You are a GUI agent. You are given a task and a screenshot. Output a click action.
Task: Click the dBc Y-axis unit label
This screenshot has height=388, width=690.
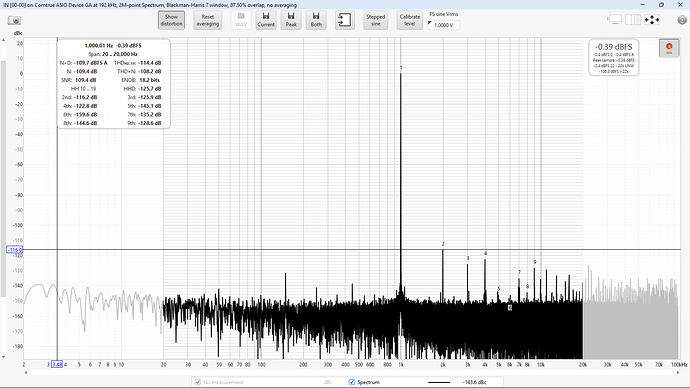click(x=18, y=33)
